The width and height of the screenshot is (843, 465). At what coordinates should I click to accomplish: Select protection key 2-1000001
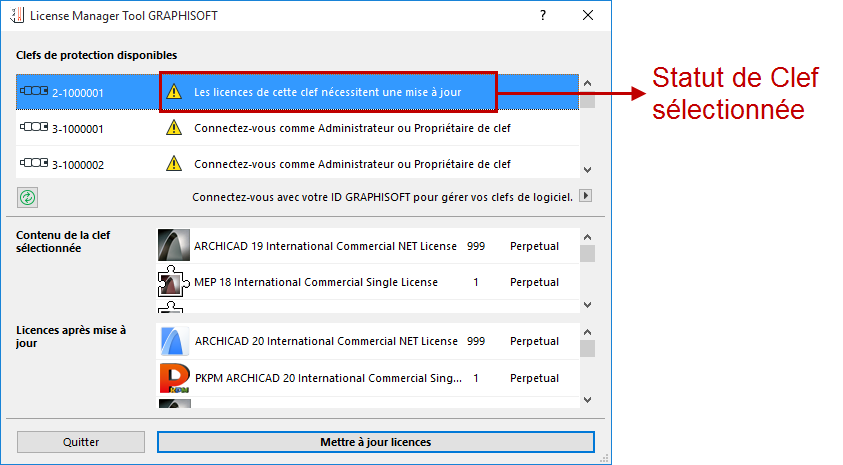[78, 92]
